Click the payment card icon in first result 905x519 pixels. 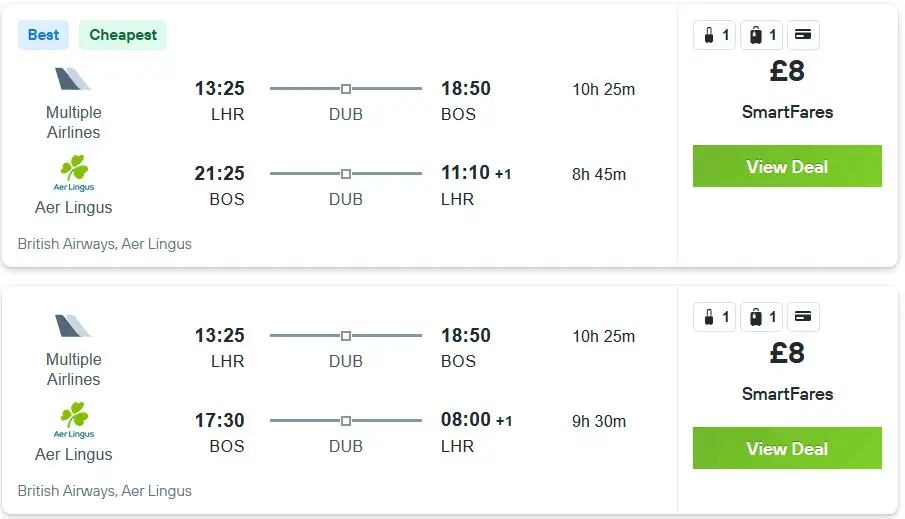803,35
